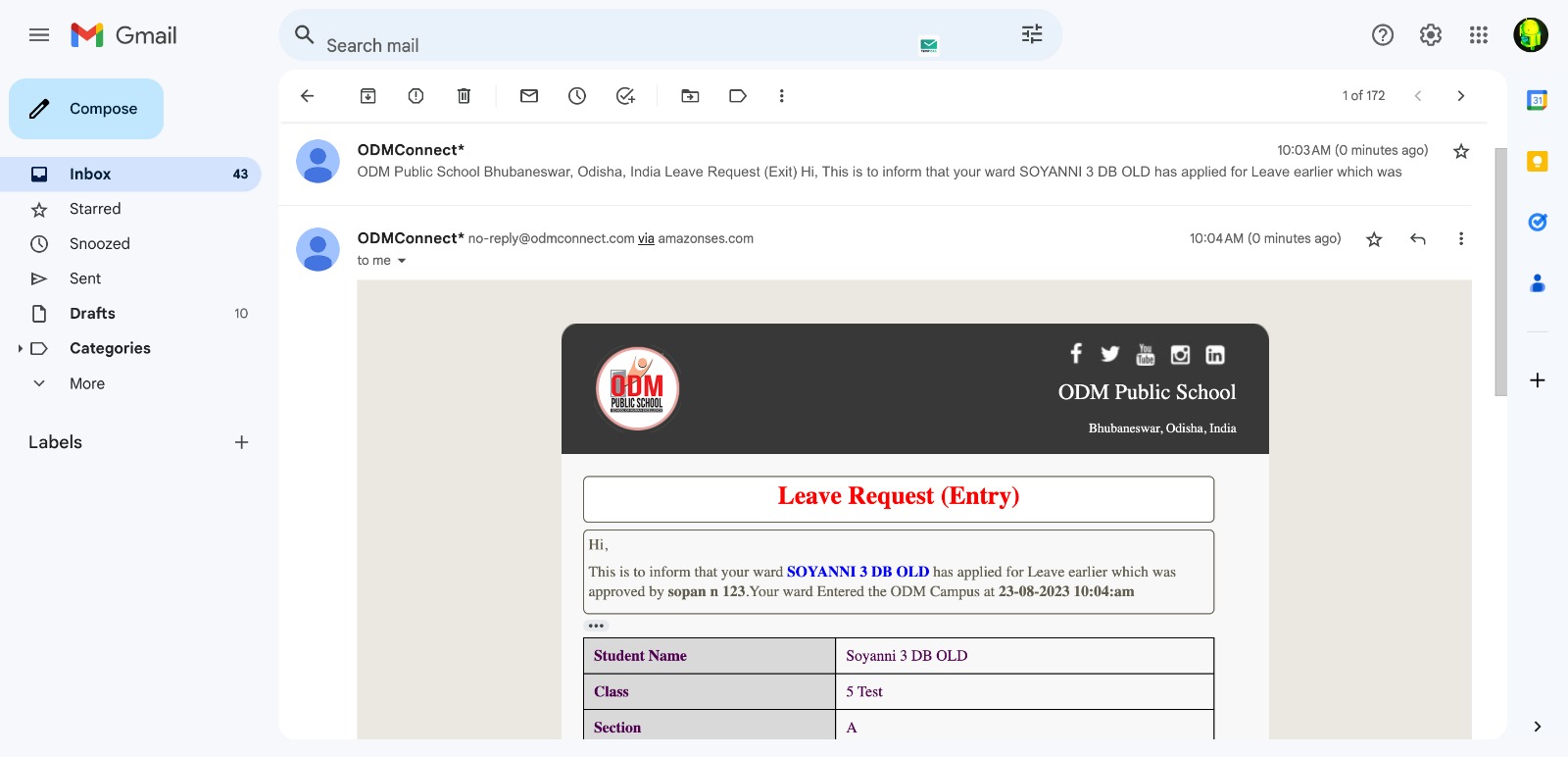
Task: Add email to Tasks
Action: click(x=625, y=96)
